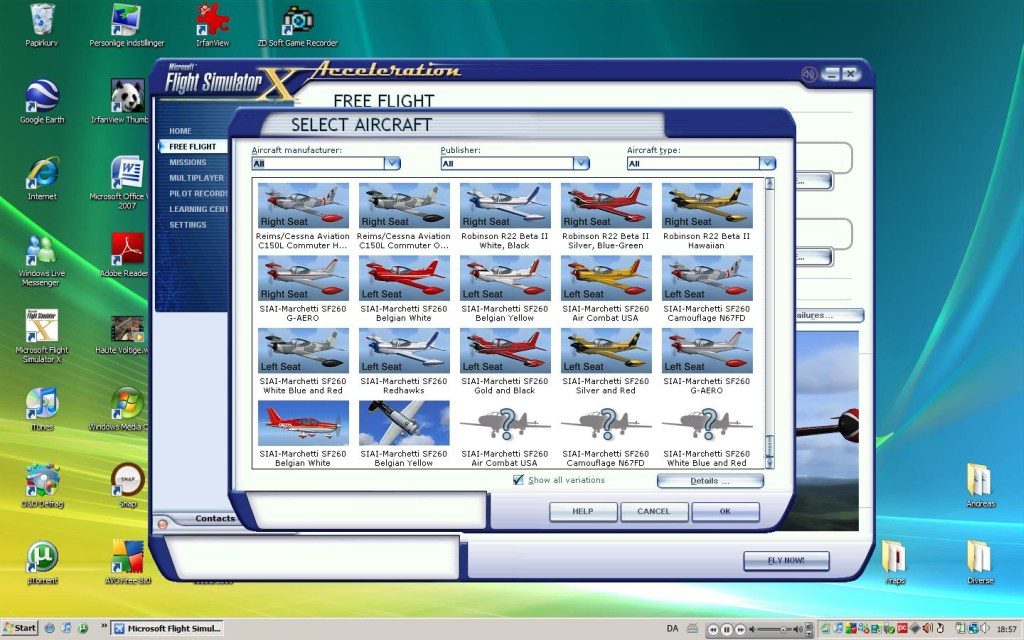Confirm aircraft selection with the OK button
Screen dimensions: 1024x640
725,511
